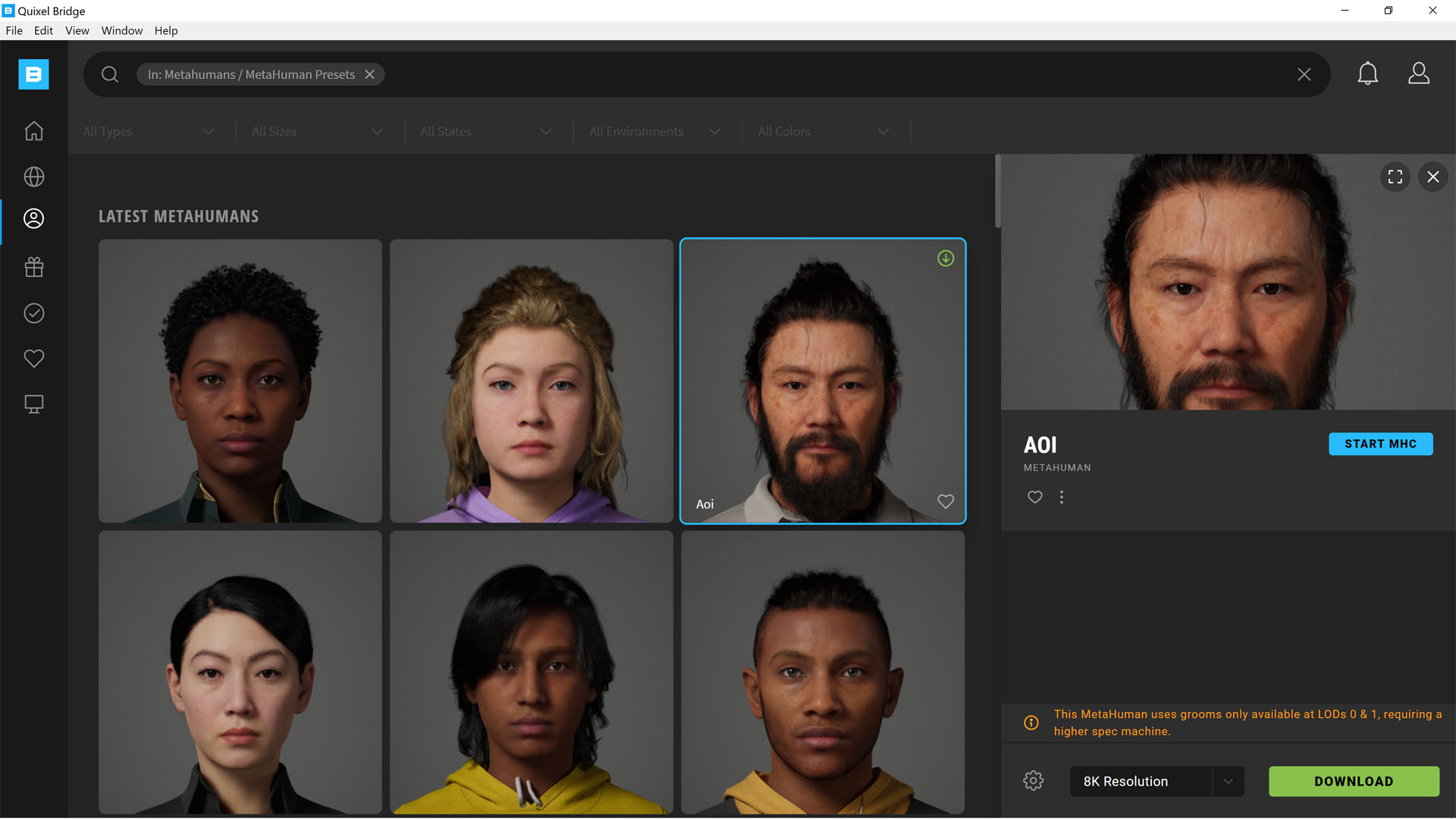Image resolution: width=1456 pixels, height=819 pixels.
Task: Click the Aoi large preview image
Action: [x=1228, y=282]
